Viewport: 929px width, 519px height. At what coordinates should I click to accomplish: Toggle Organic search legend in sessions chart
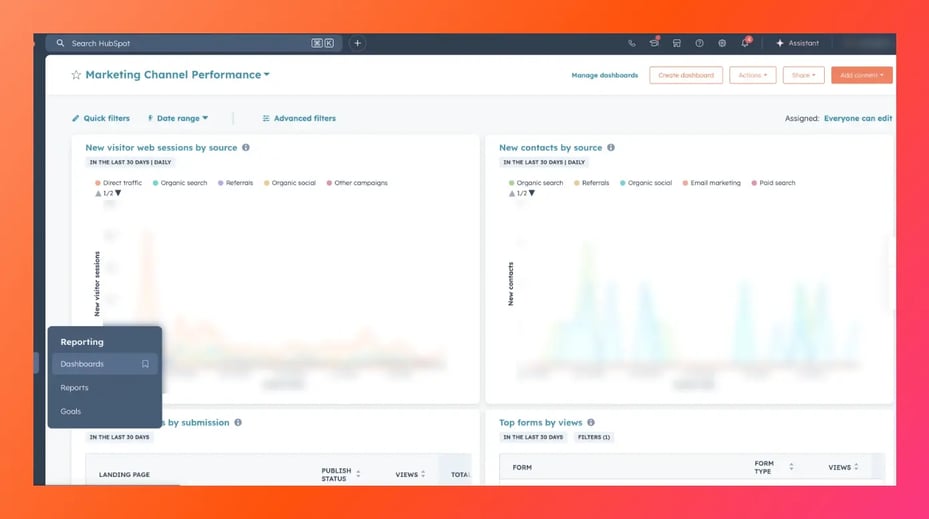(180, 183)
